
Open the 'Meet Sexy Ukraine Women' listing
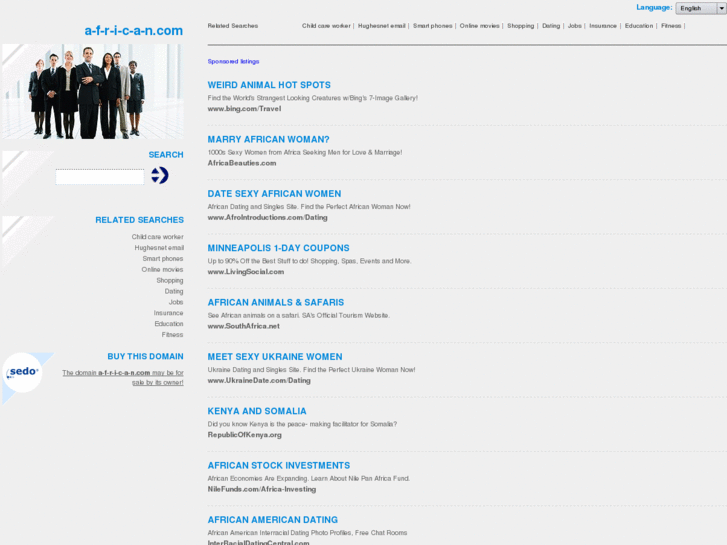click(275, 356)
